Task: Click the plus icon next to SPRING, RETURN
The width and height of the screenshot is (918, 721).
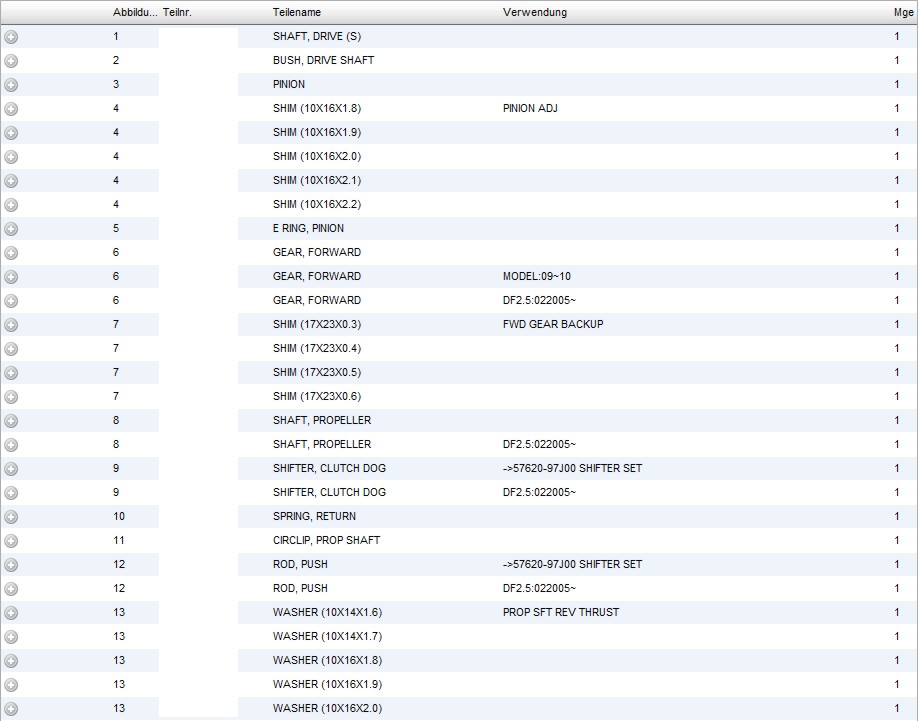Action: (x=11, y=517)
